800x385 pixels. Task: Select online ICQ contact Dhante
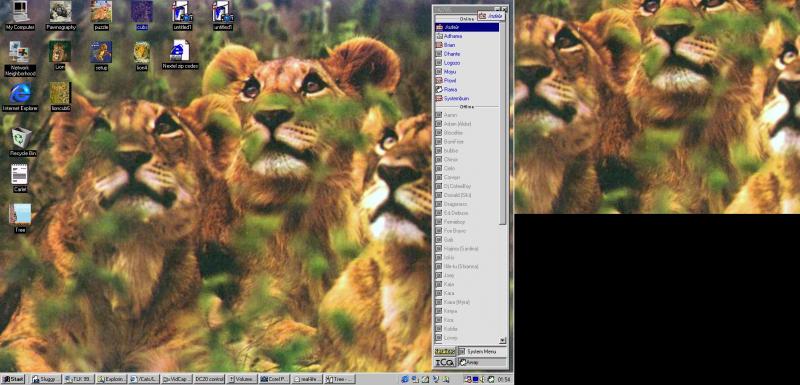coord(467,54)
